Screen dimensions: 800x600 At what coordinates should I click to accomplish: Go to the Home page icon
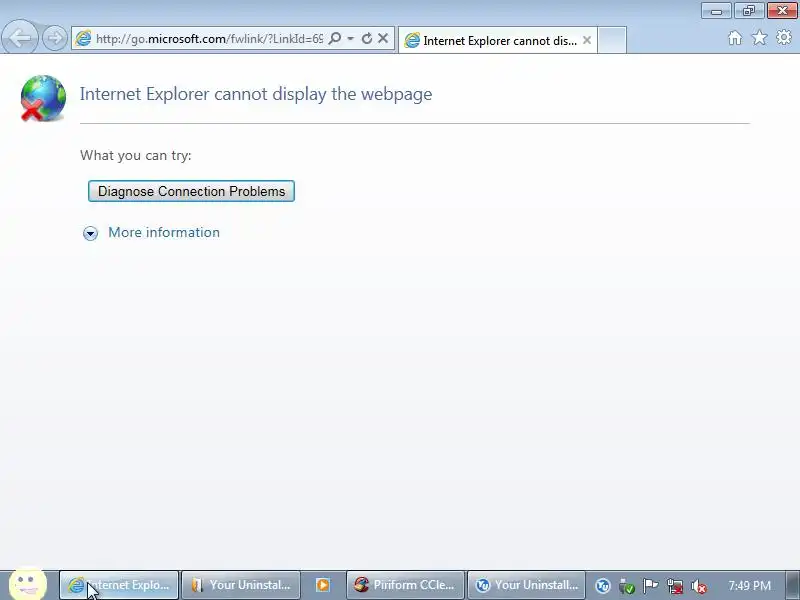[735, 38]
